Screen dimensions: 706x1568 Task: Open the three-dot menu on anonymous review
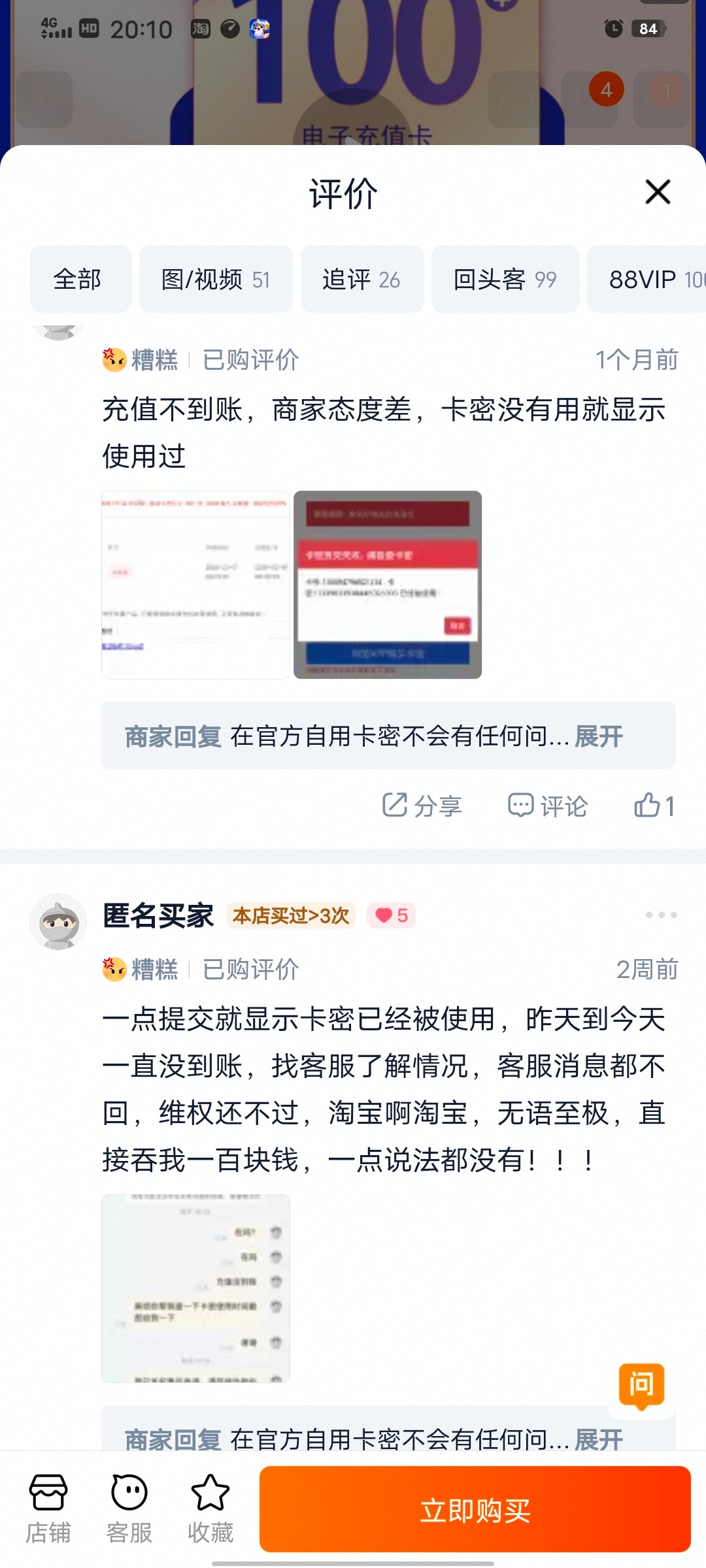coord(661,915)
